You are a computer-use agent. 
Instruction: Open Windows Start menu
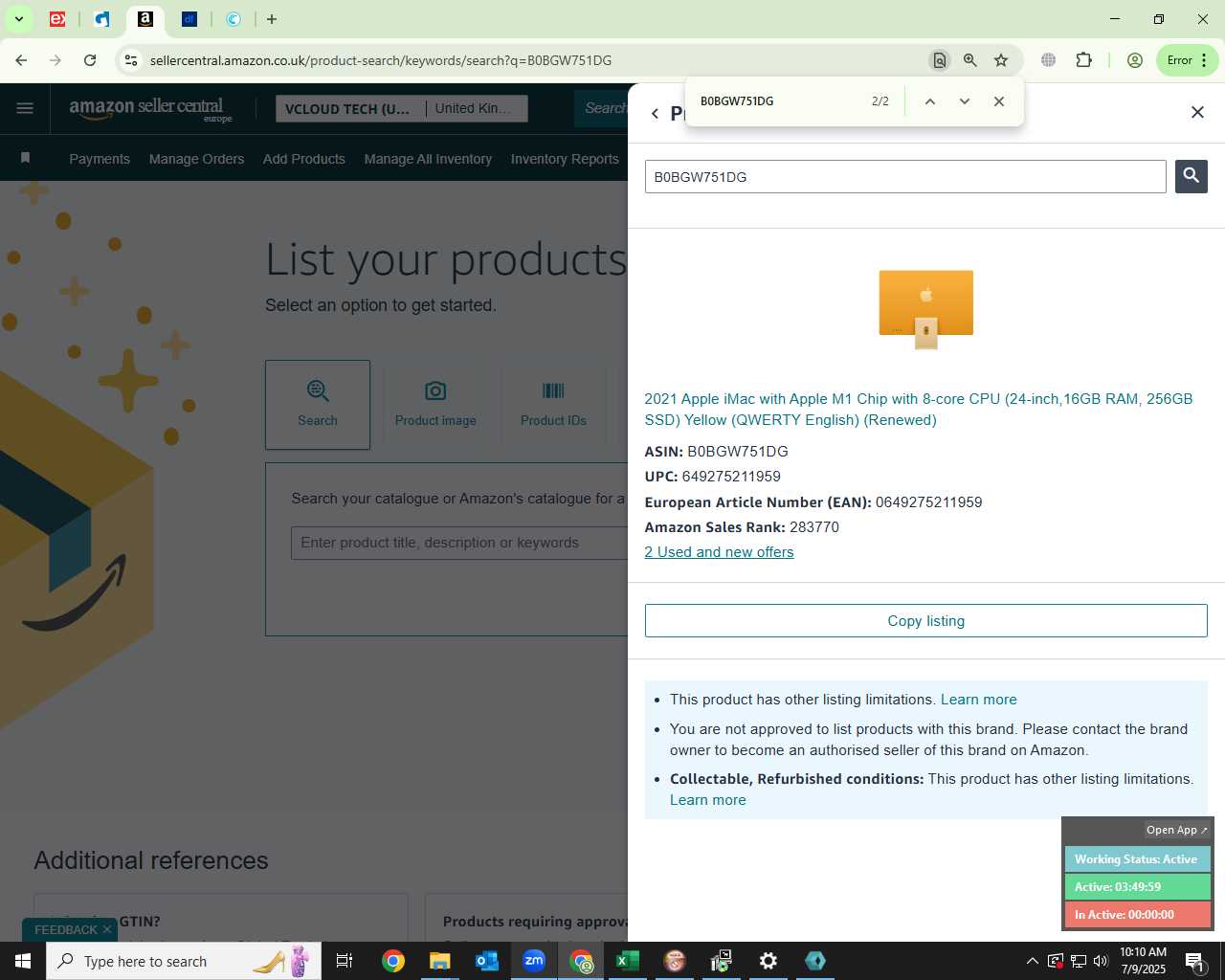23,961
